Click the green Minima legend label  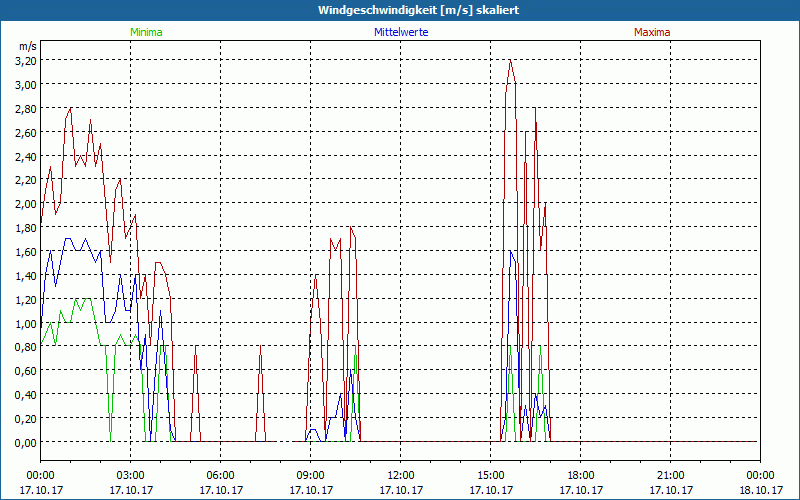click(x=146, y=32)
